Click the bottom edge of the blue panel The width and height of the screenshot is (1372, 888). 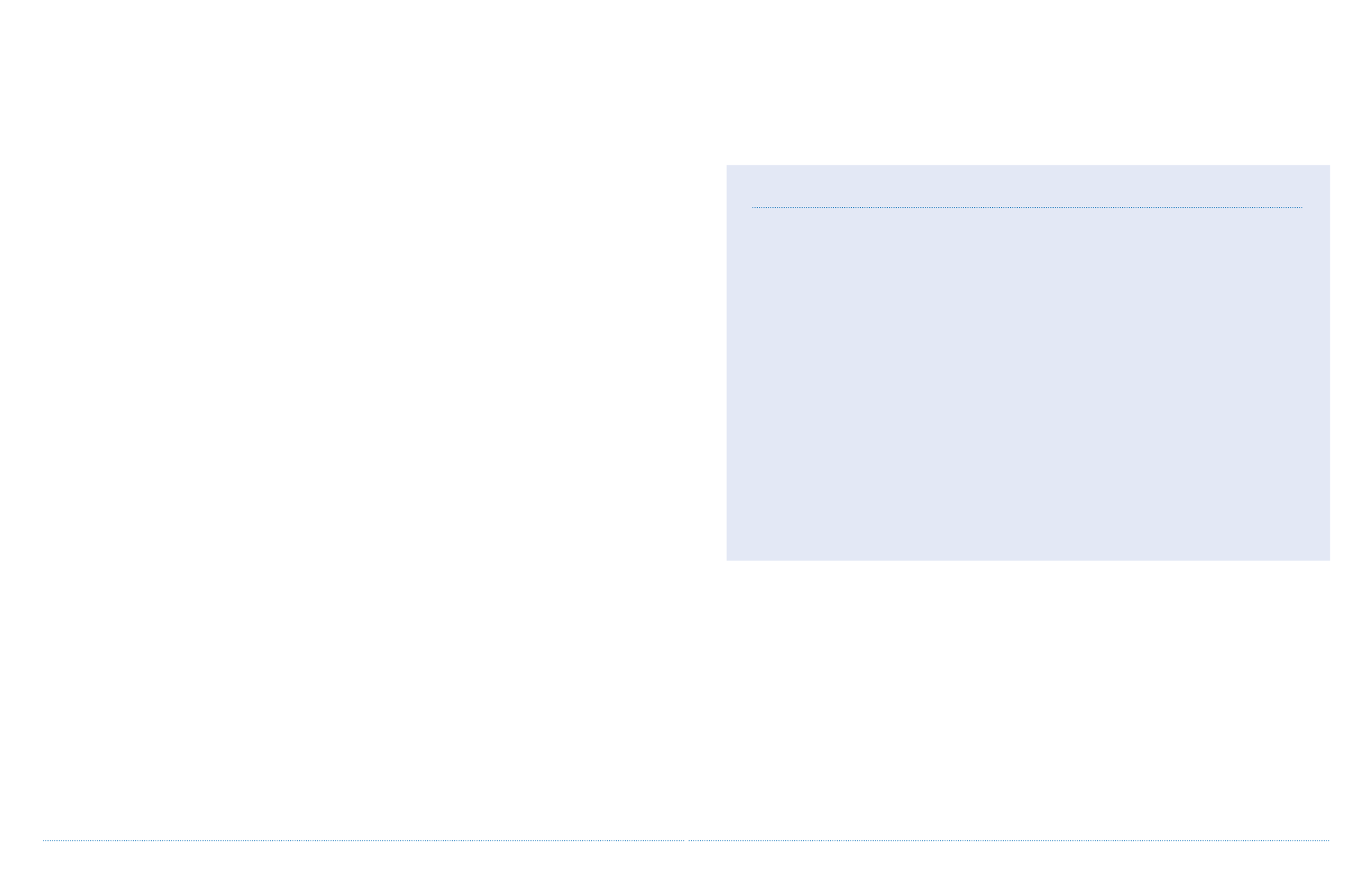pos(1027,560)
